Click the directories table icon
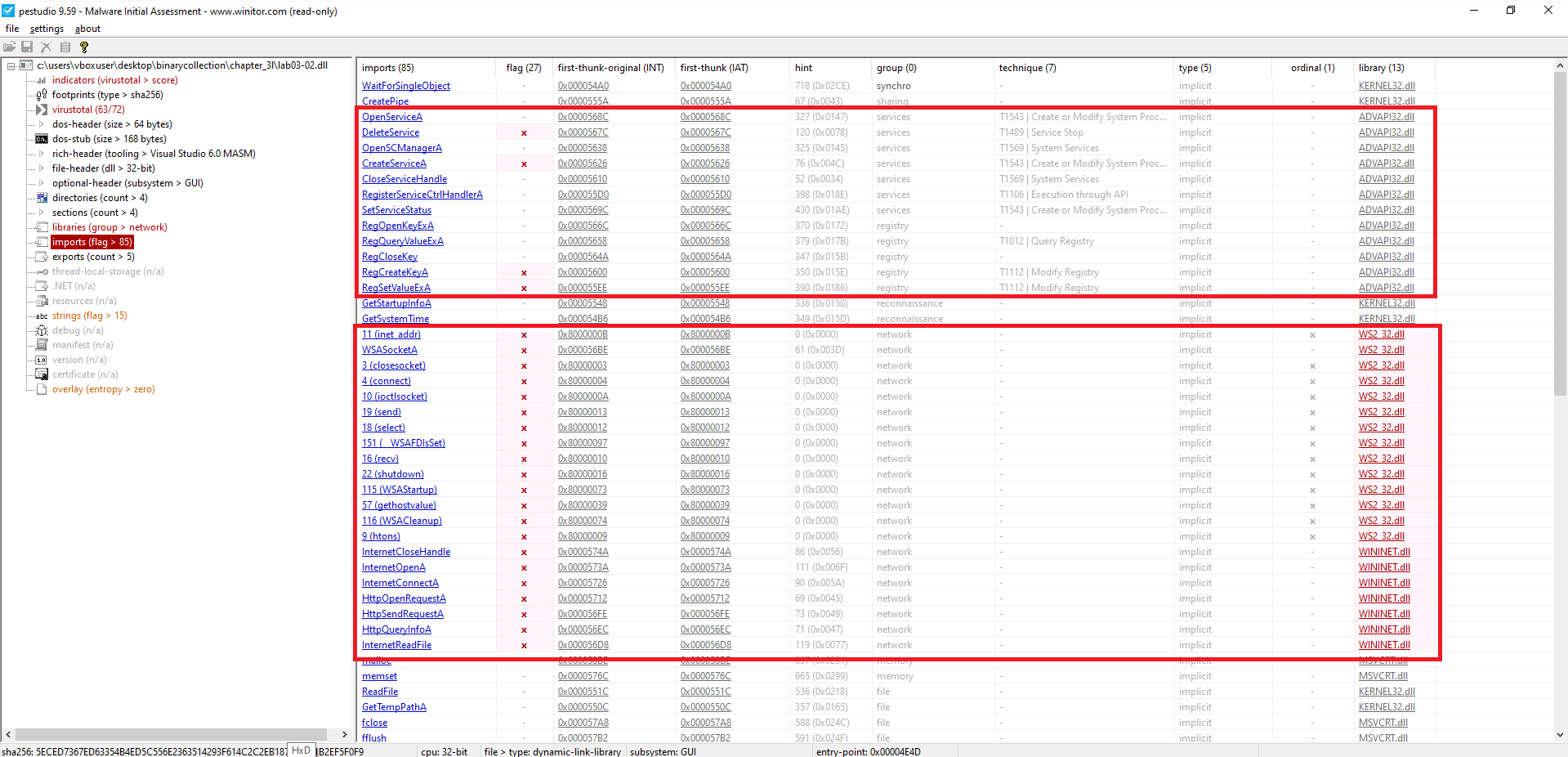 click(42, 198)
